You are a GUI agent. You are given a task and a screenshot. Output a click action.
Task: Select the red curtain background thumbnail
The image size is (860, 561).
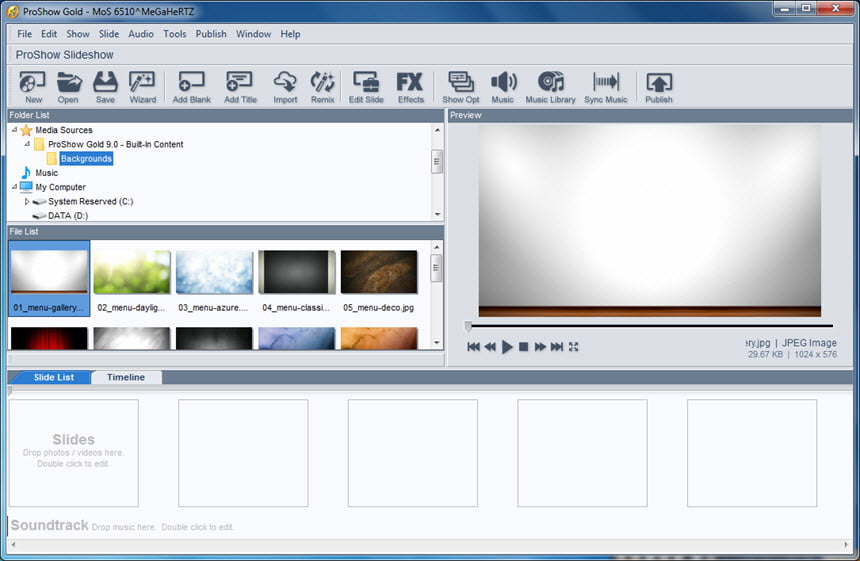coord(49,338)
